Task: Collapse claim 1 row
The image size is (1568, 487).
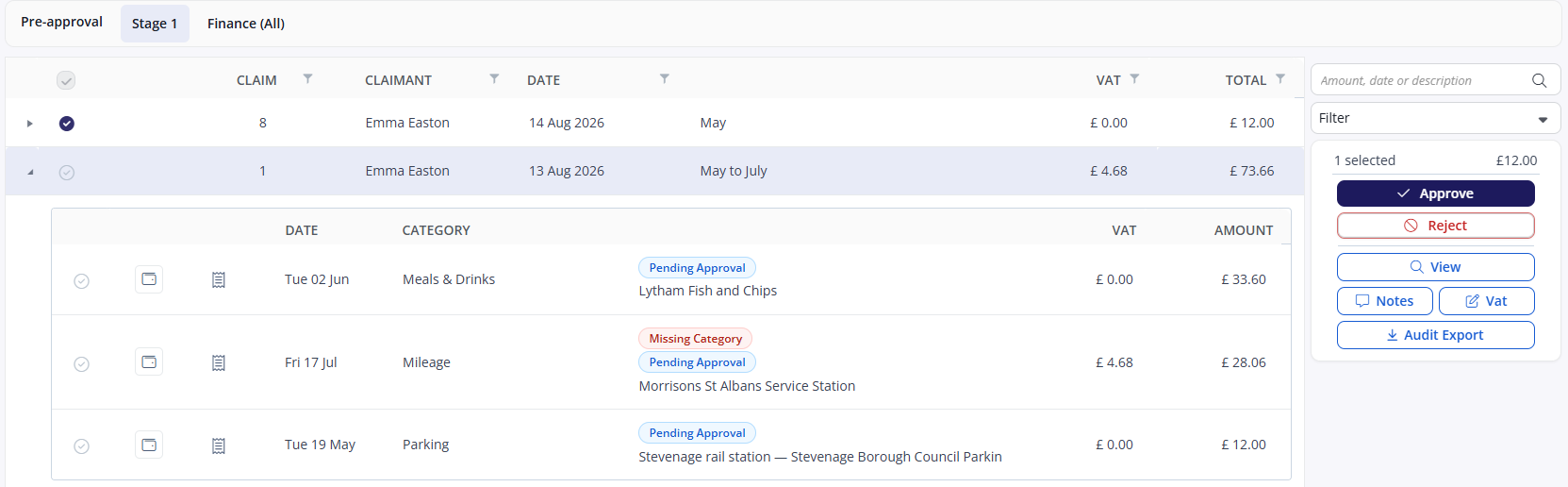Action: click(x=29, y=172)
